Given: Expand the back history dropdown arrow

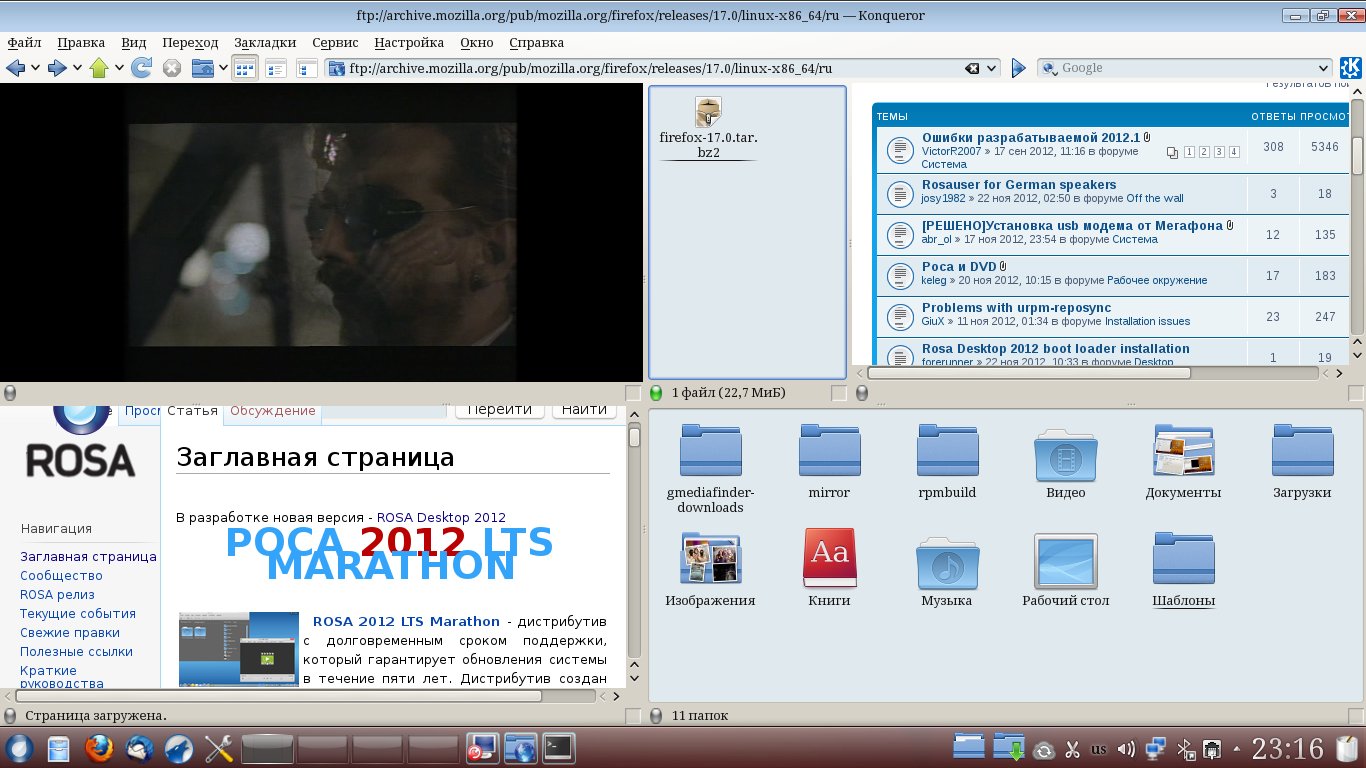Looking at the screenshot, I should click(35, 68).
